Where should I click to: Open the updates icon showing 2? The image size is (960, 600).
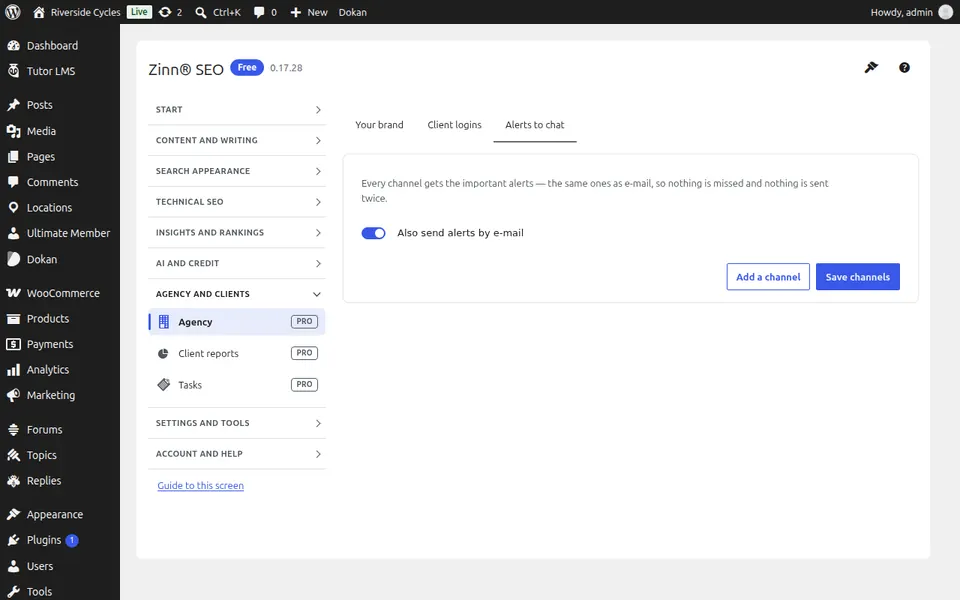170,12
